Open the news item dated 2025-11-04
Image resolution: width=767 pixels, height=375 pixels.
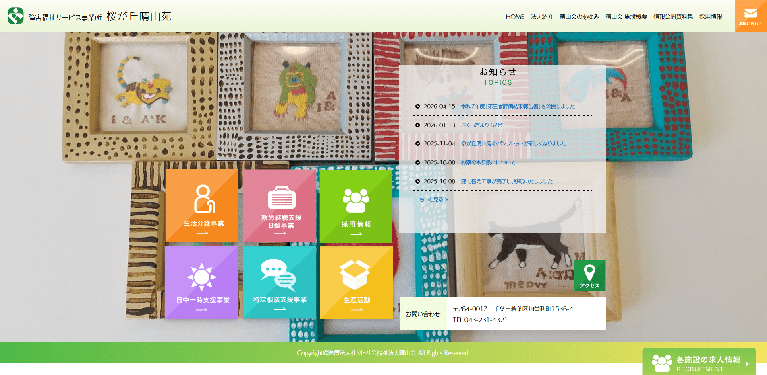[514, 143]
